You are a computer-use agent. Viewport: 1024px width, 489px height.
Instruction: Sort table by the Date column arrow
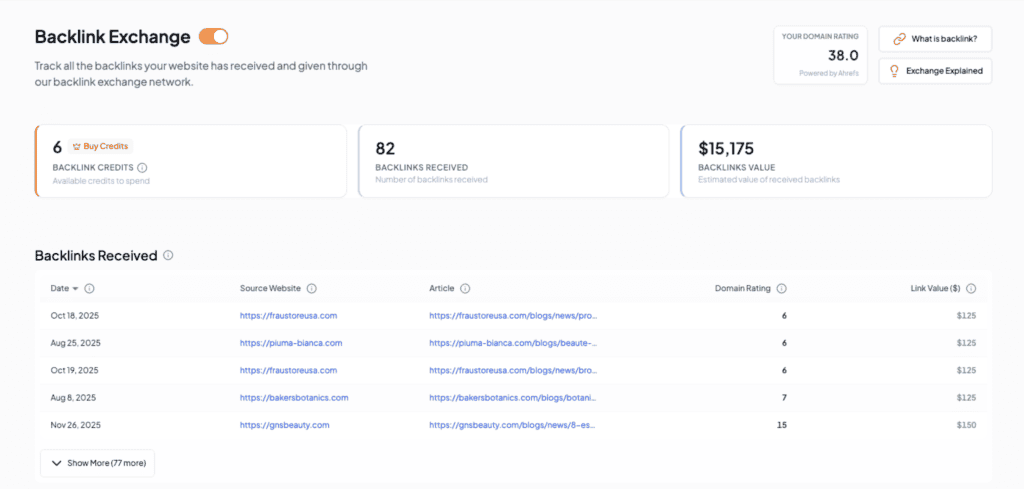click(76, 289)
